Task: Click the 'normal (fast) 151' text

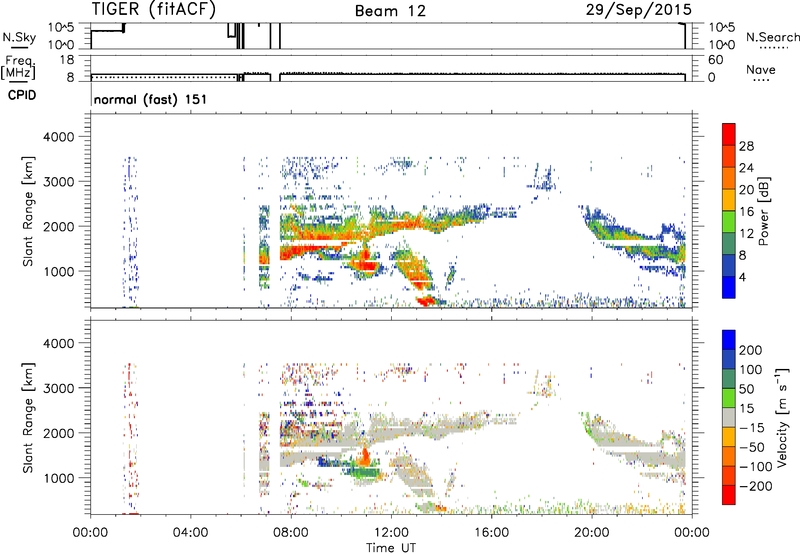Action: [x=151, y=99]
